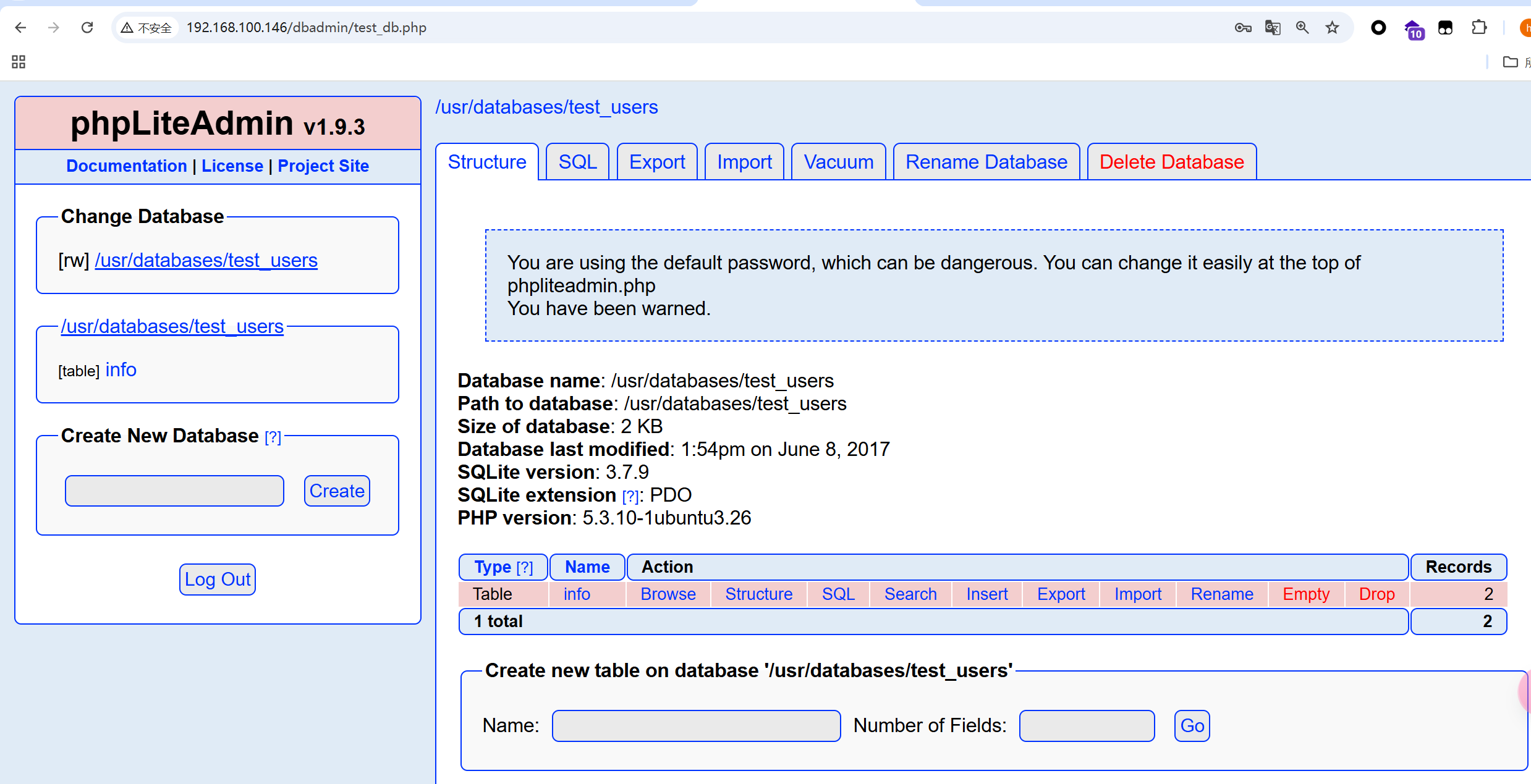Click the '1 total' summary row
The height and width of the screenshot is (784, 1531).
click(x=933, y=622)
